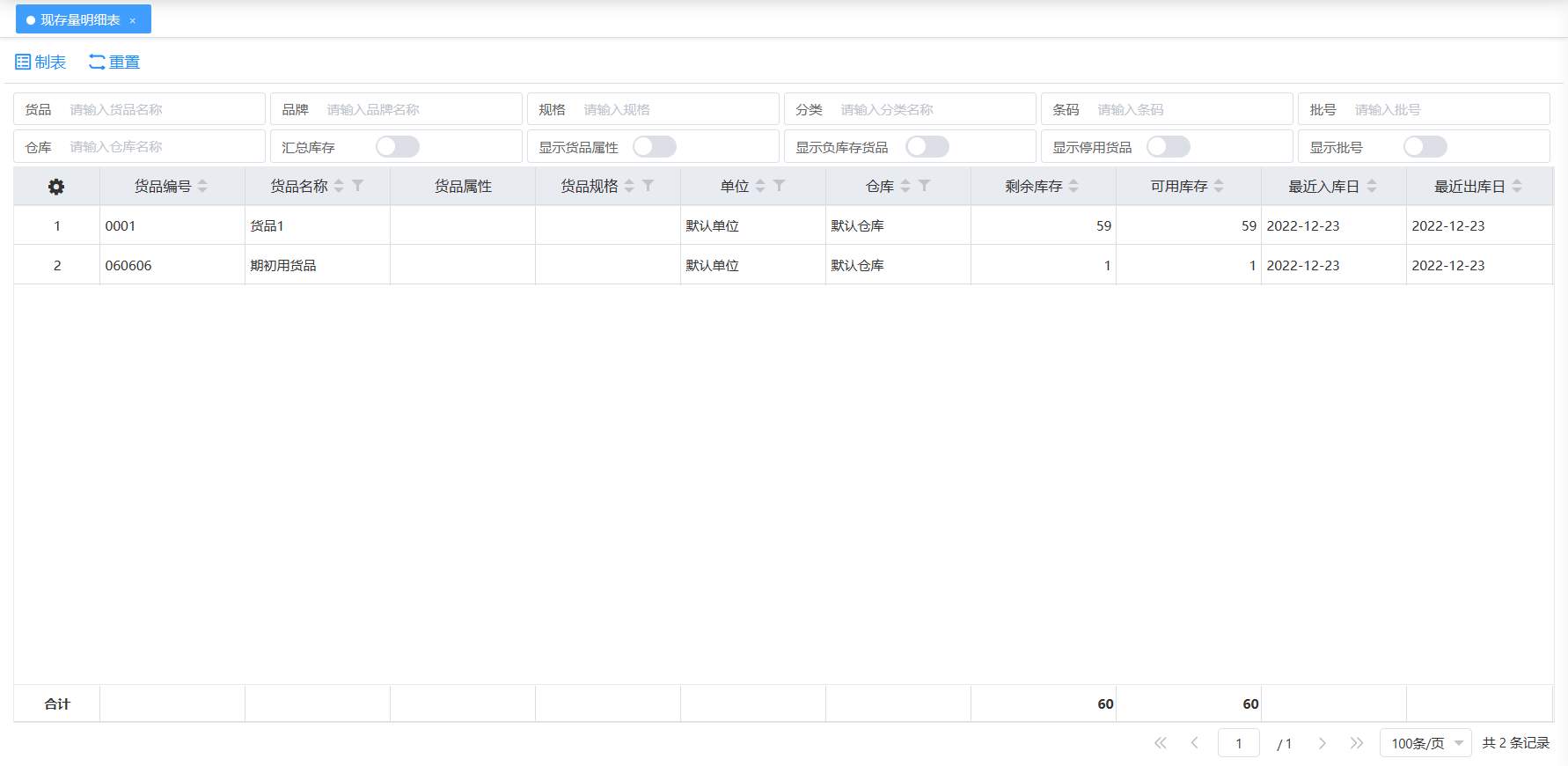Sort by 最近出库日 column

pos(1517,186)
